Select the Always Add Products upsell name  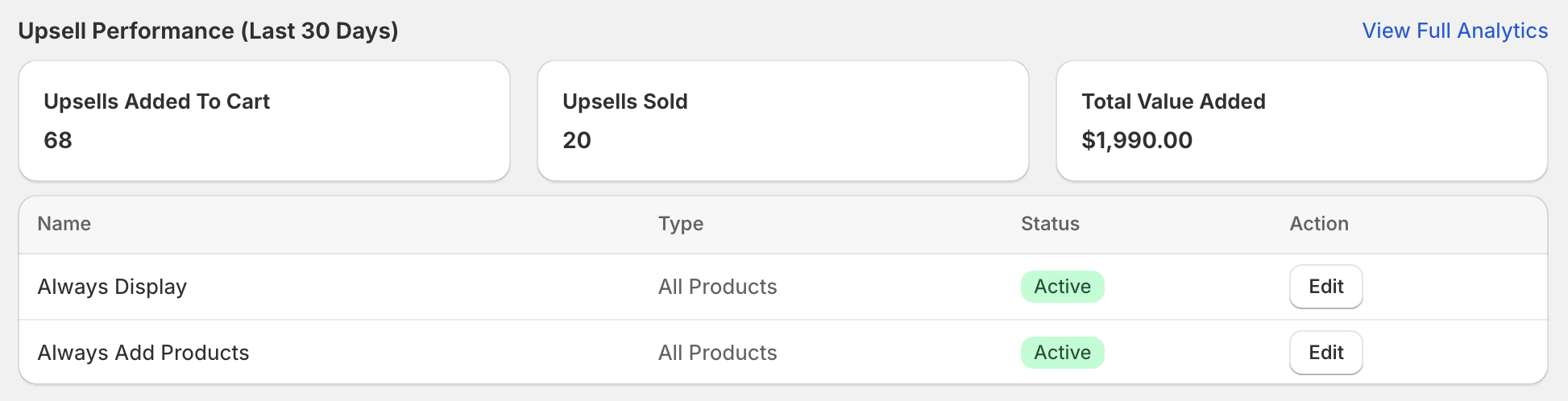tap(143, 353)
